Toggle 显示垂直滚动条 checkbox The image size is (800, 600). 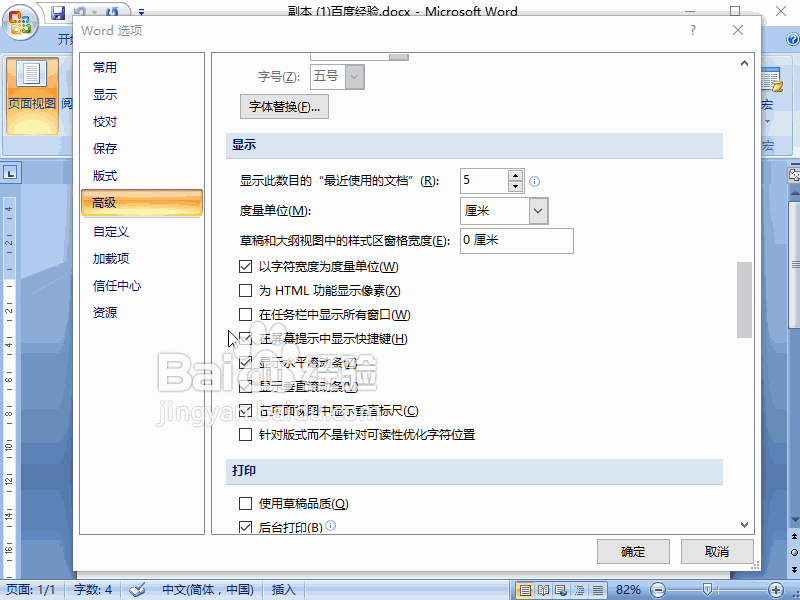pyautogui.click(x=245, y=386)
